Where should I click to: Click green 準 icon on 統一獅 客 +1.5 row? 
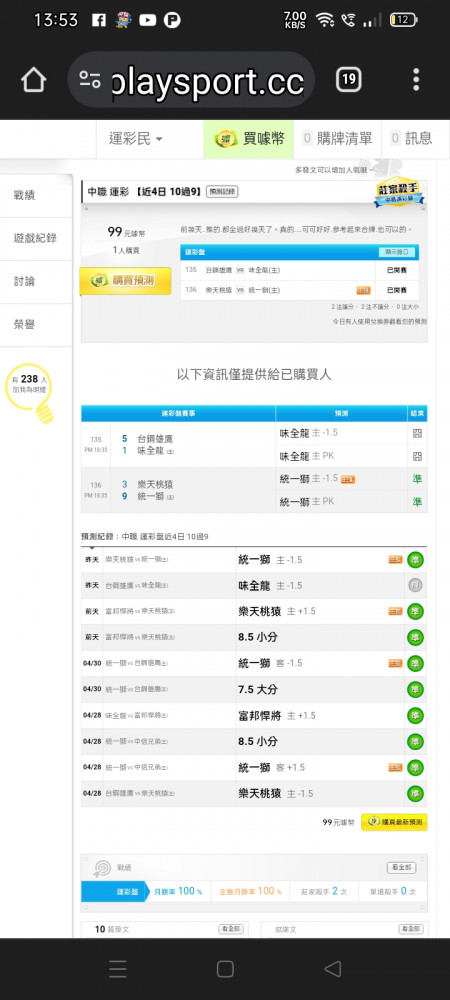coord(416,767)
